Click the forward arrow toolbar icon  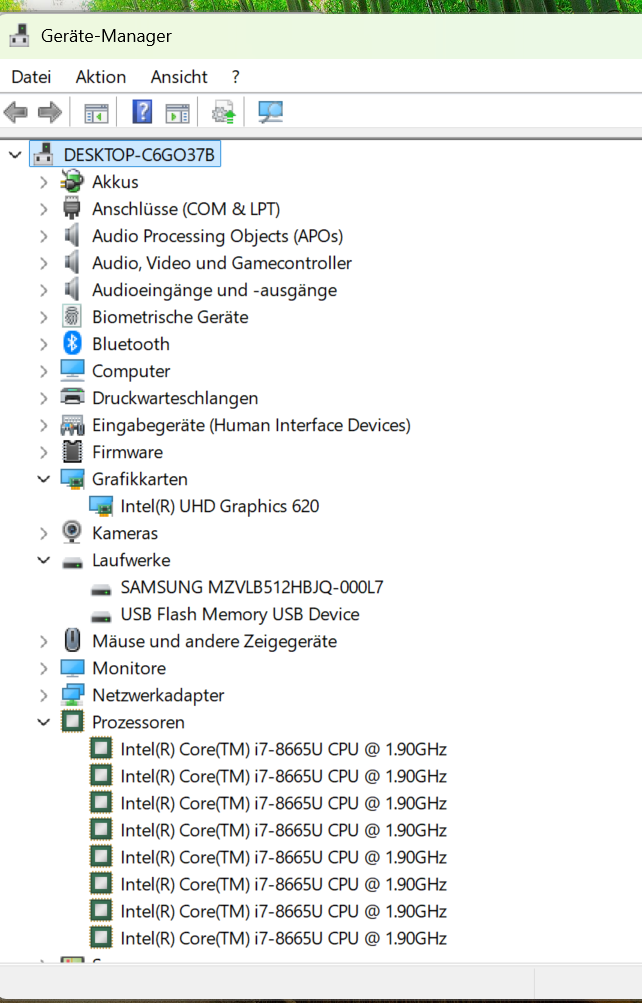[x=50, y=113]
